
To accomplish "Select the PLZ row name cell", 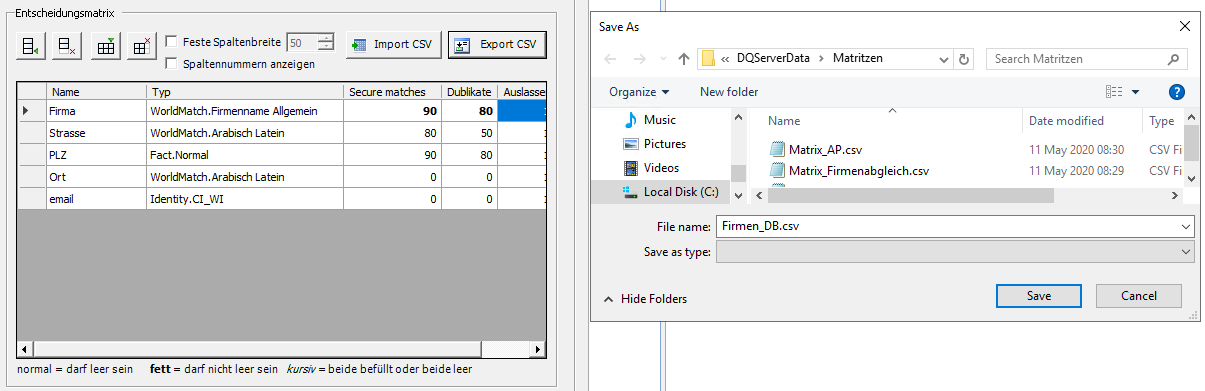I will (x=95, y=155).
